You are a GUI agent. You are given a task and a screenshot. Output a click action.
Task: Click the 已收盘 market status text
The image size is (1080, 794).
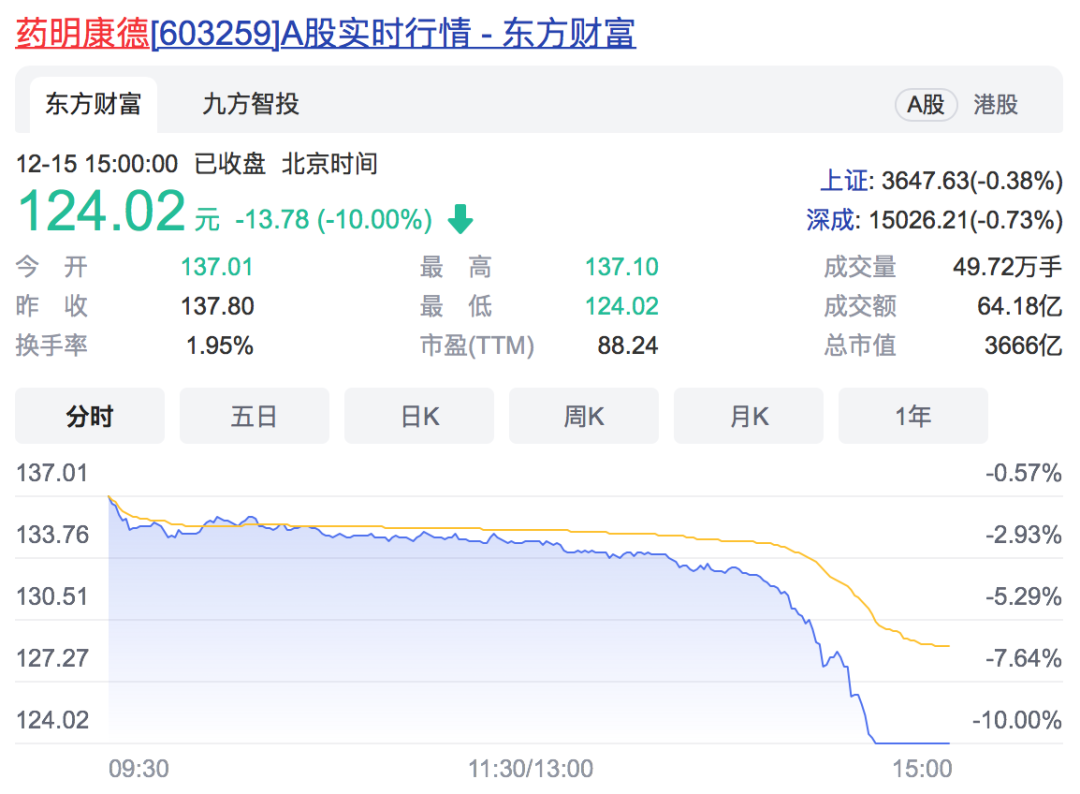[x=230, y=164]
